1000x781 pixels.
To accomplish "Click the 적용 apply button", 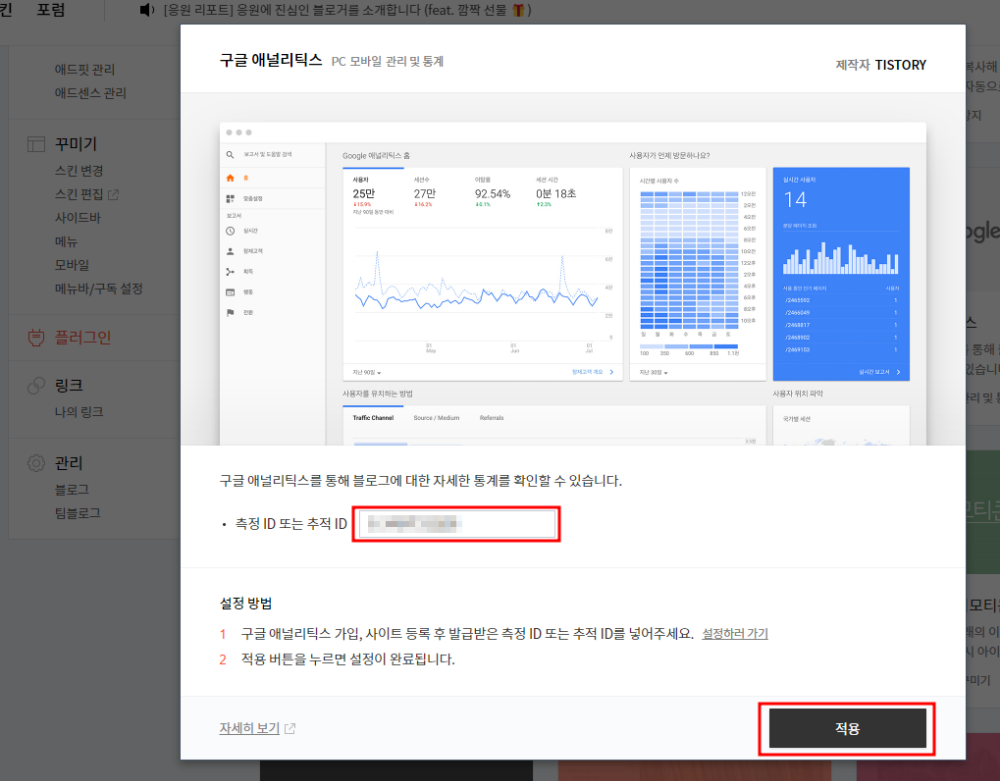I will coord(847,728).
